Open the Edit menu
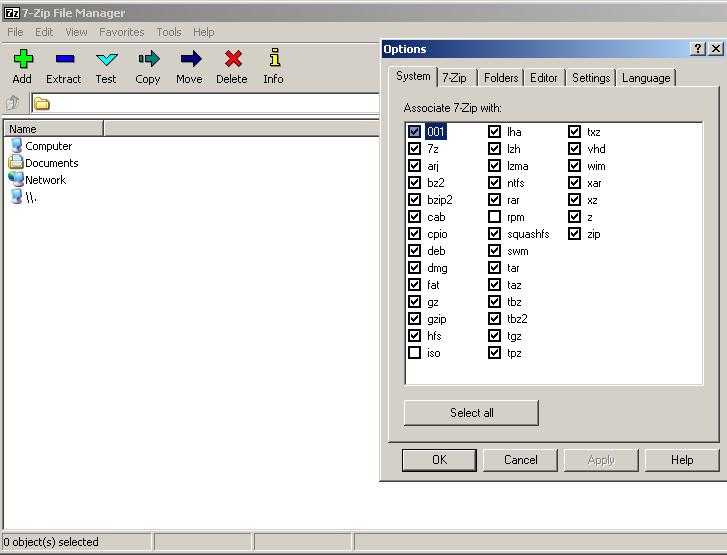This screenshot has height=555, width=727. click(x=44, y=32)
